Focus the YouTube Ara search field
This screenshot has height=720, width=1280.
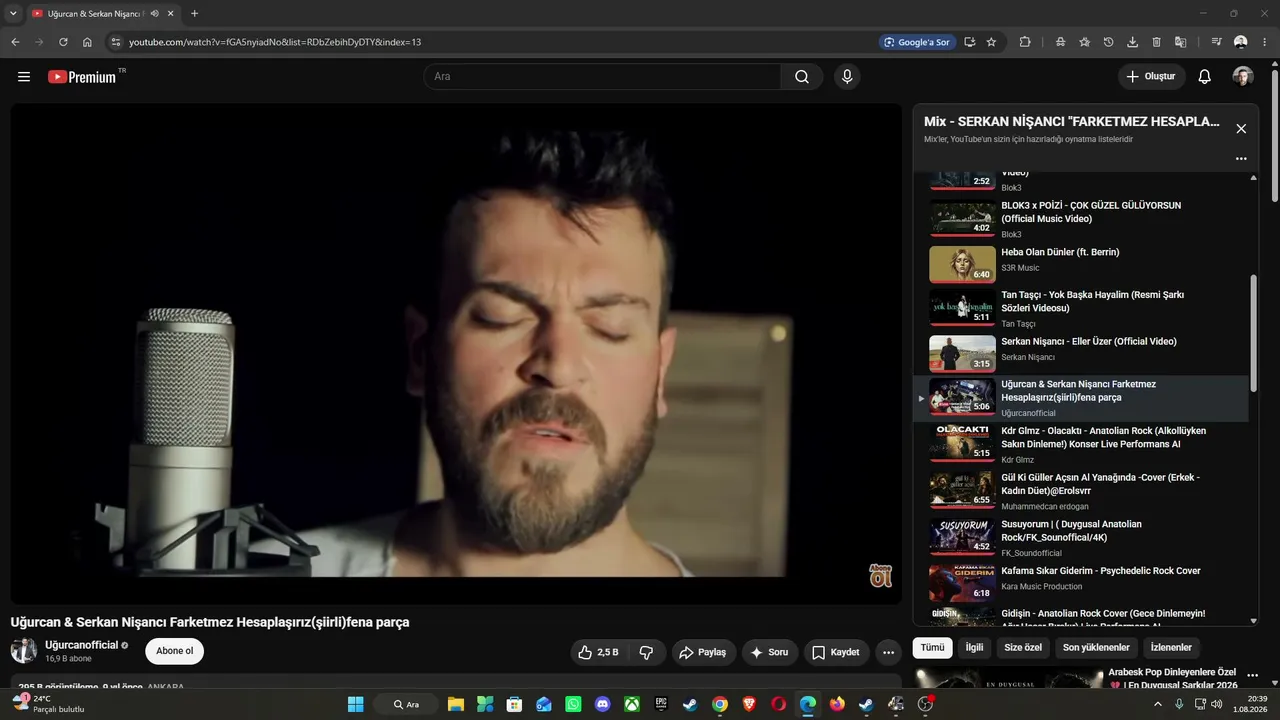603,77
